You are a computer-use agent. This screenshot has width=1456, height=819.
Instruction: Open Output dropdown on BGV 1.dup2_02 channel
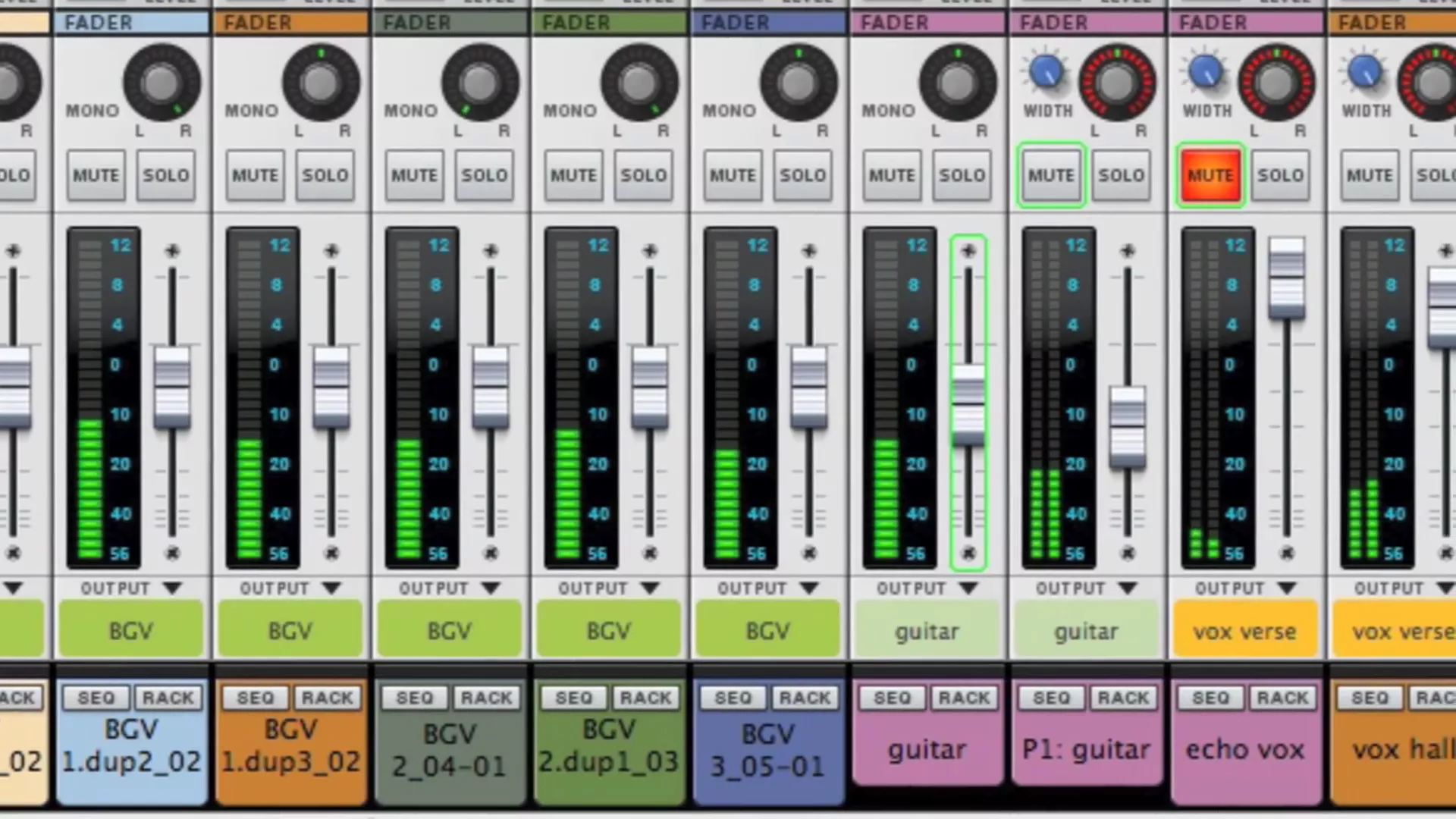(x=171, y=588)
